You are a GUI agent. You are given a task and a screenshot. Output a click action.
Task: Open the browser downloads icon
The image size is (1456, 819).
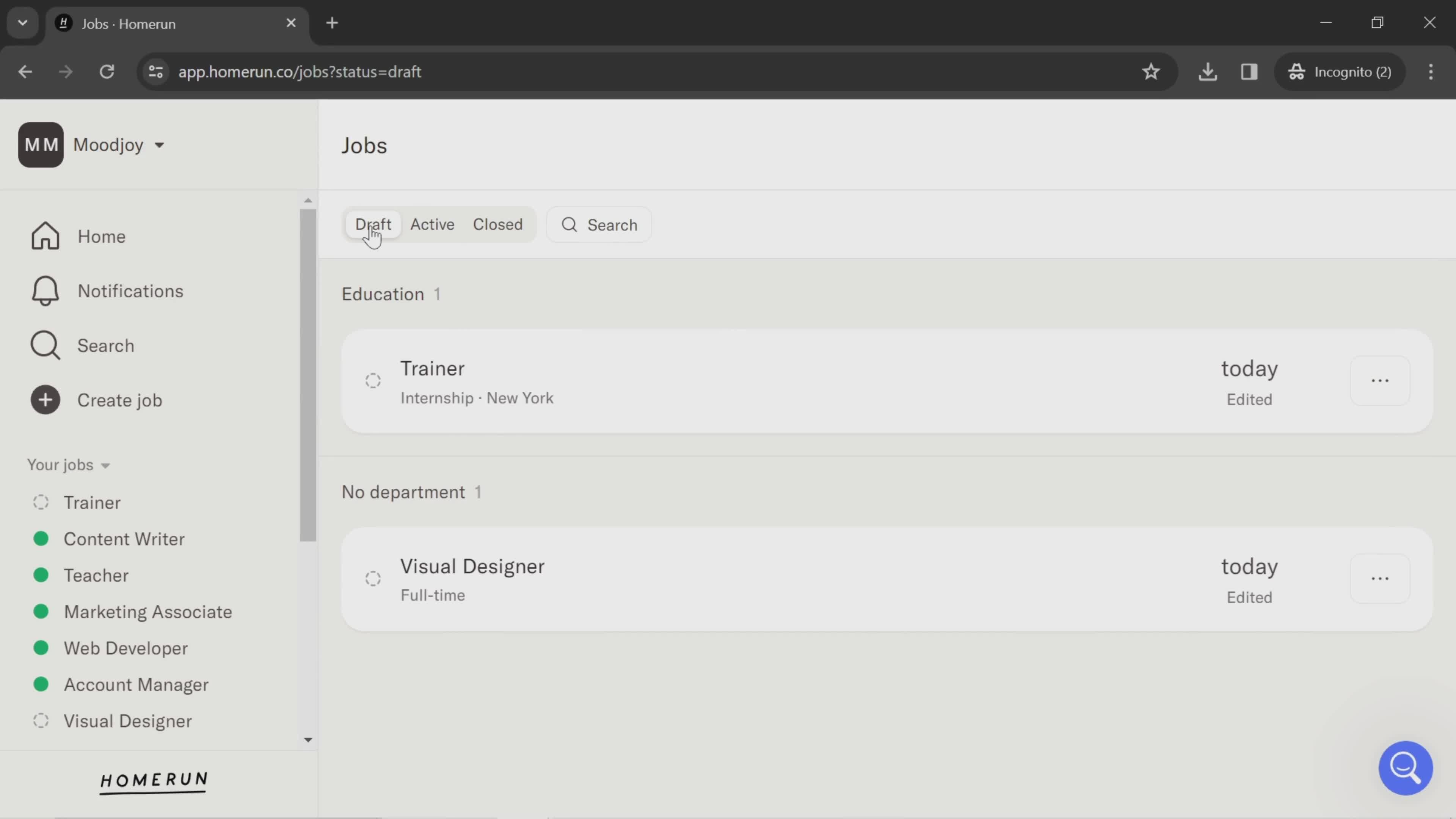click(1207, 72)
